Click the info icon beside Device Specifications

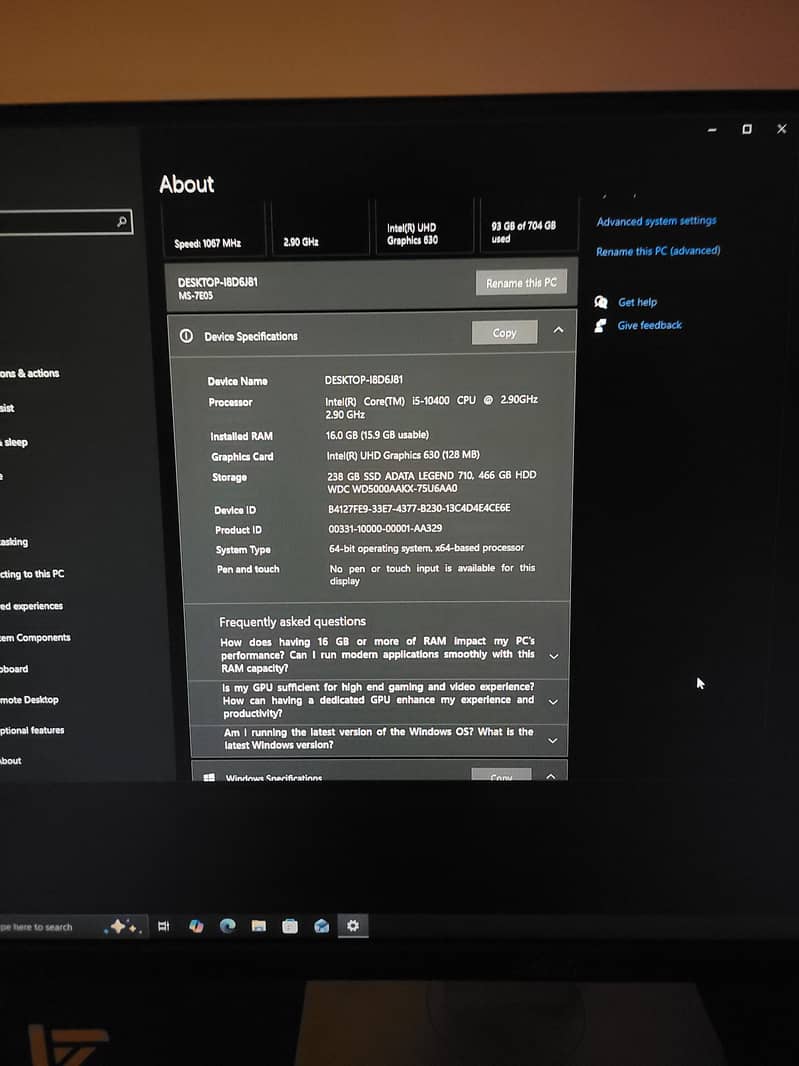click(x=186, y=336)
